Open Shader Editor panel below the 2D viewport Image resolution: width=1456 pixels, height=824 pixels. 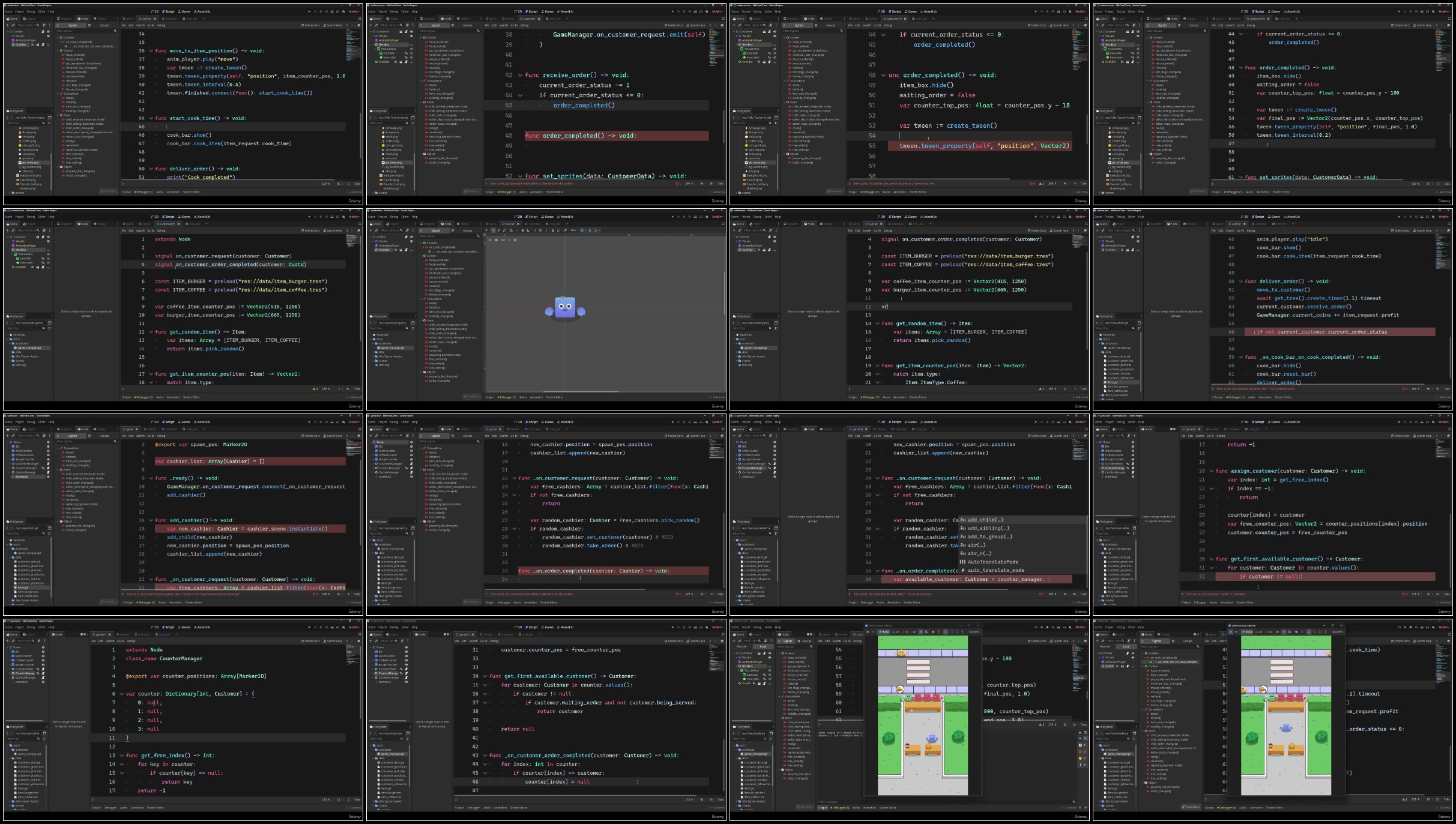pos(555,397)
